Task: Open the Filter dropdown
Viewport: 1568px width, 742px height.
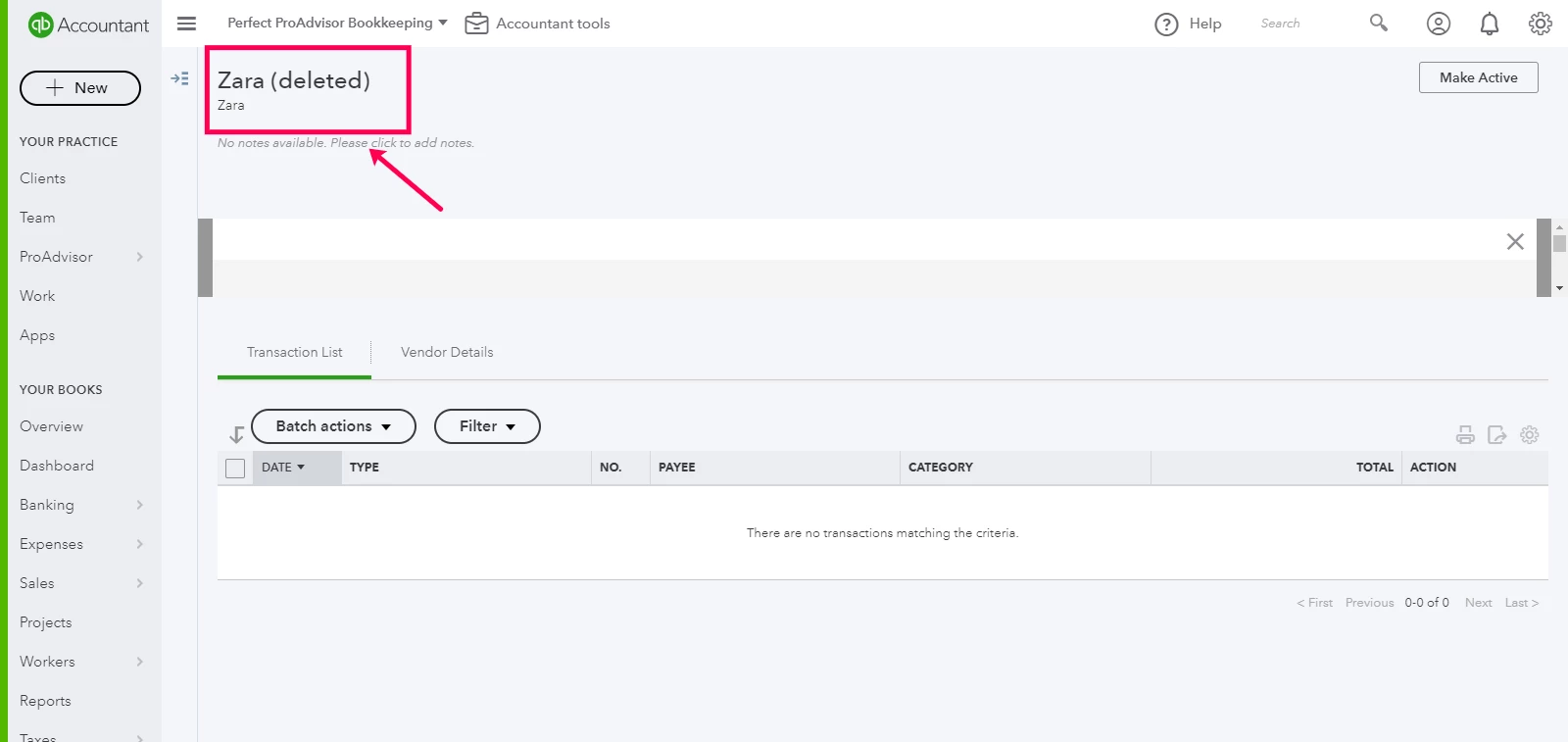Action: (x=487, y=426)
